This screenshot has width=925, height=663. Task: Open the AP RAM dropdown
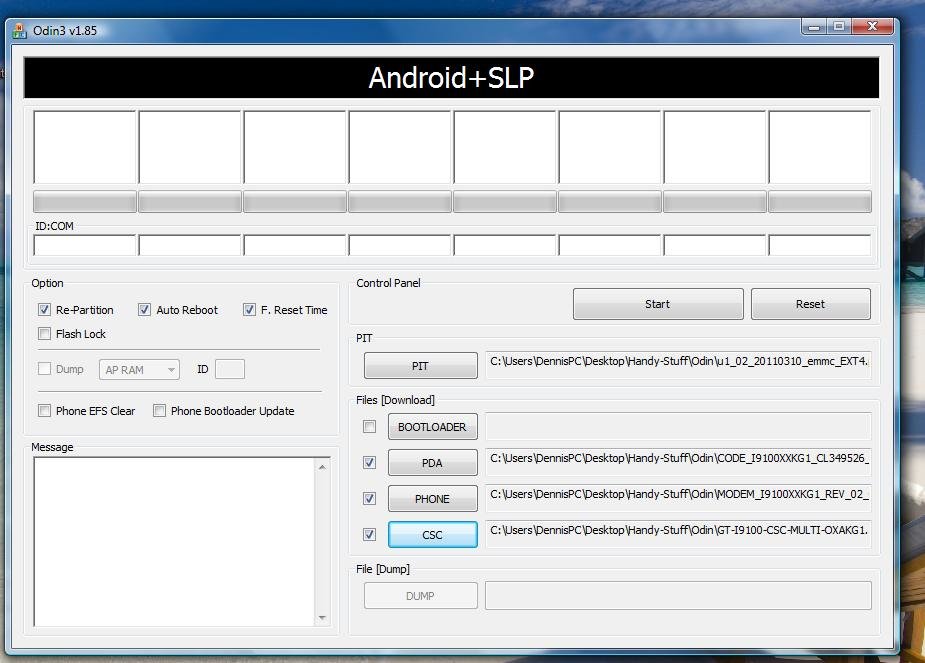pyautogui.click(x=139, y=370)
